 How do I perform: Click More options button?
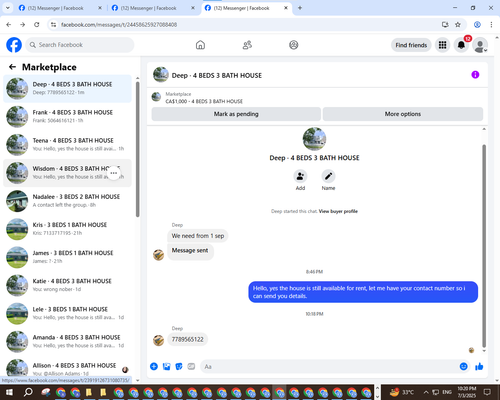pos(403,114)
